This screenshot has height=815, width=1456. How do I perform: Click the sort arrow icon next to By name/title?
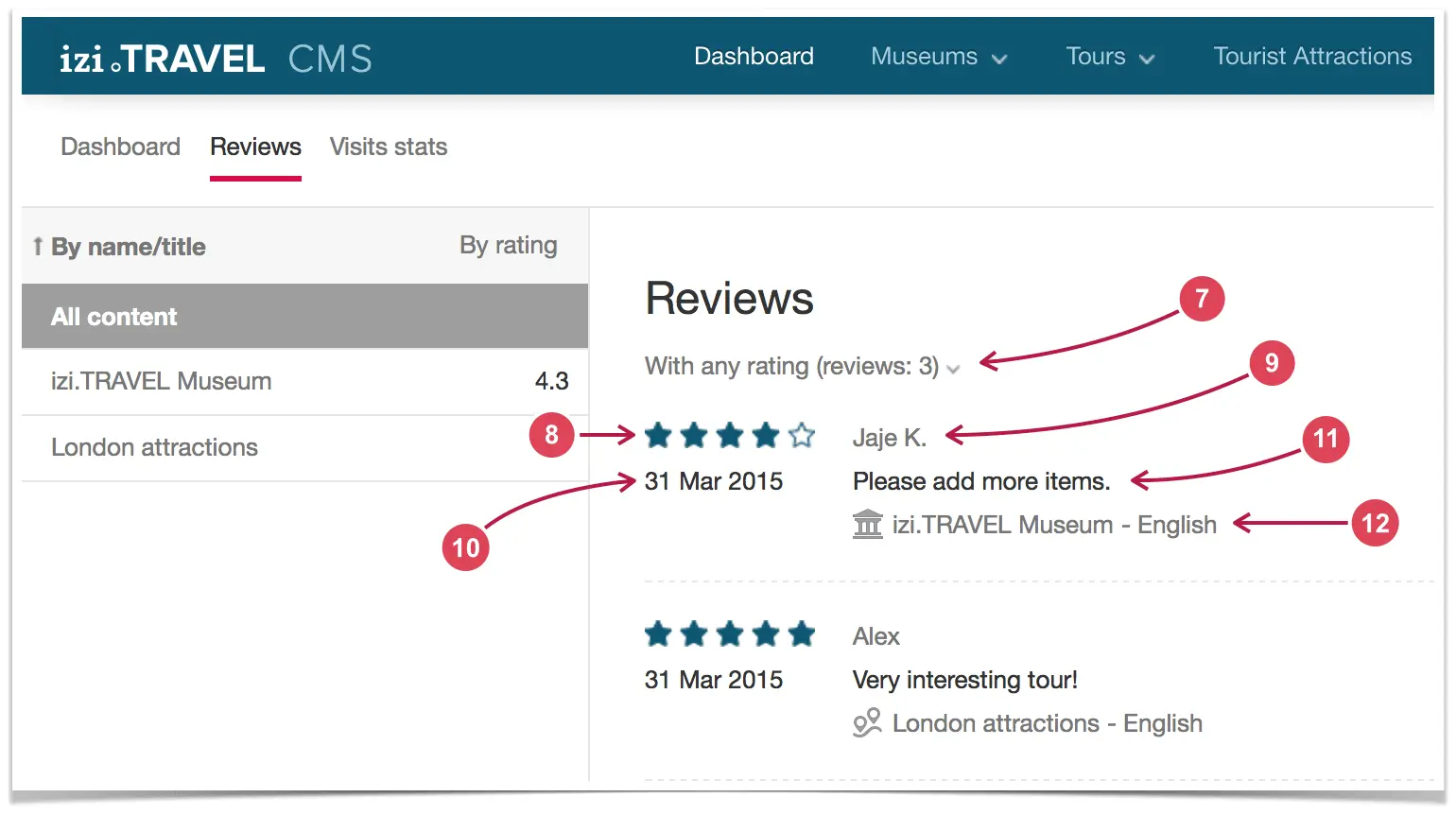pyautogui.click(x=38, y=247)
